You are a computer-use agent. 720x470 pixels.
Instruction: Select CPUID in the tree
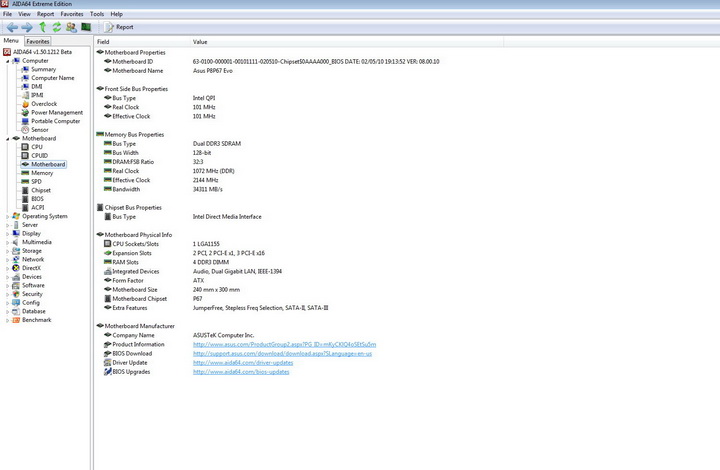tap(39, 156)
